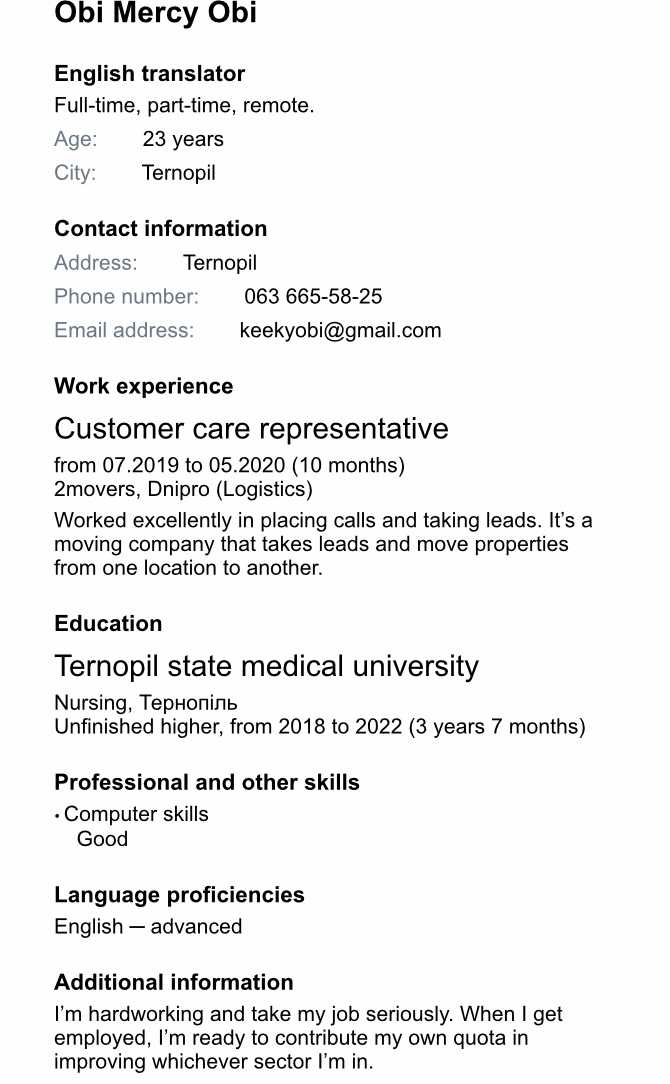
Task: Select the Contact information heading
Action: pyautogui.click(x=160, y=229)
